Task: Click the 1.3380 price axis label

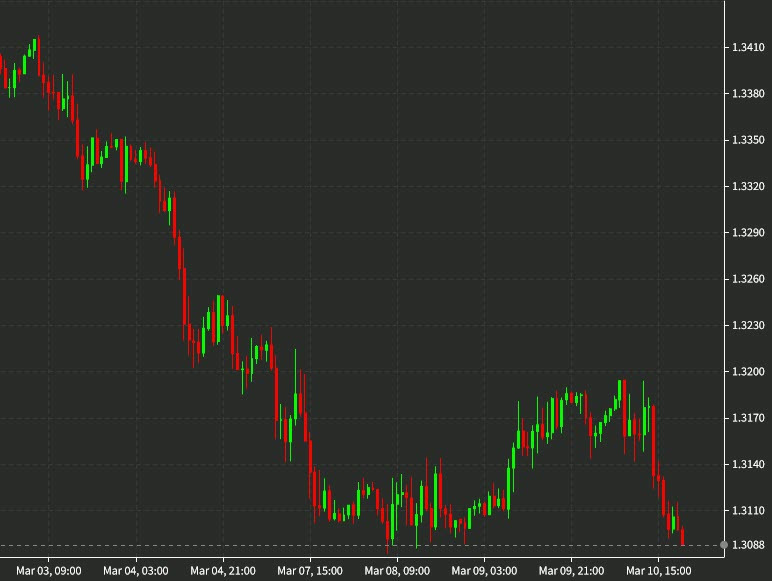Action: (748, 94)
